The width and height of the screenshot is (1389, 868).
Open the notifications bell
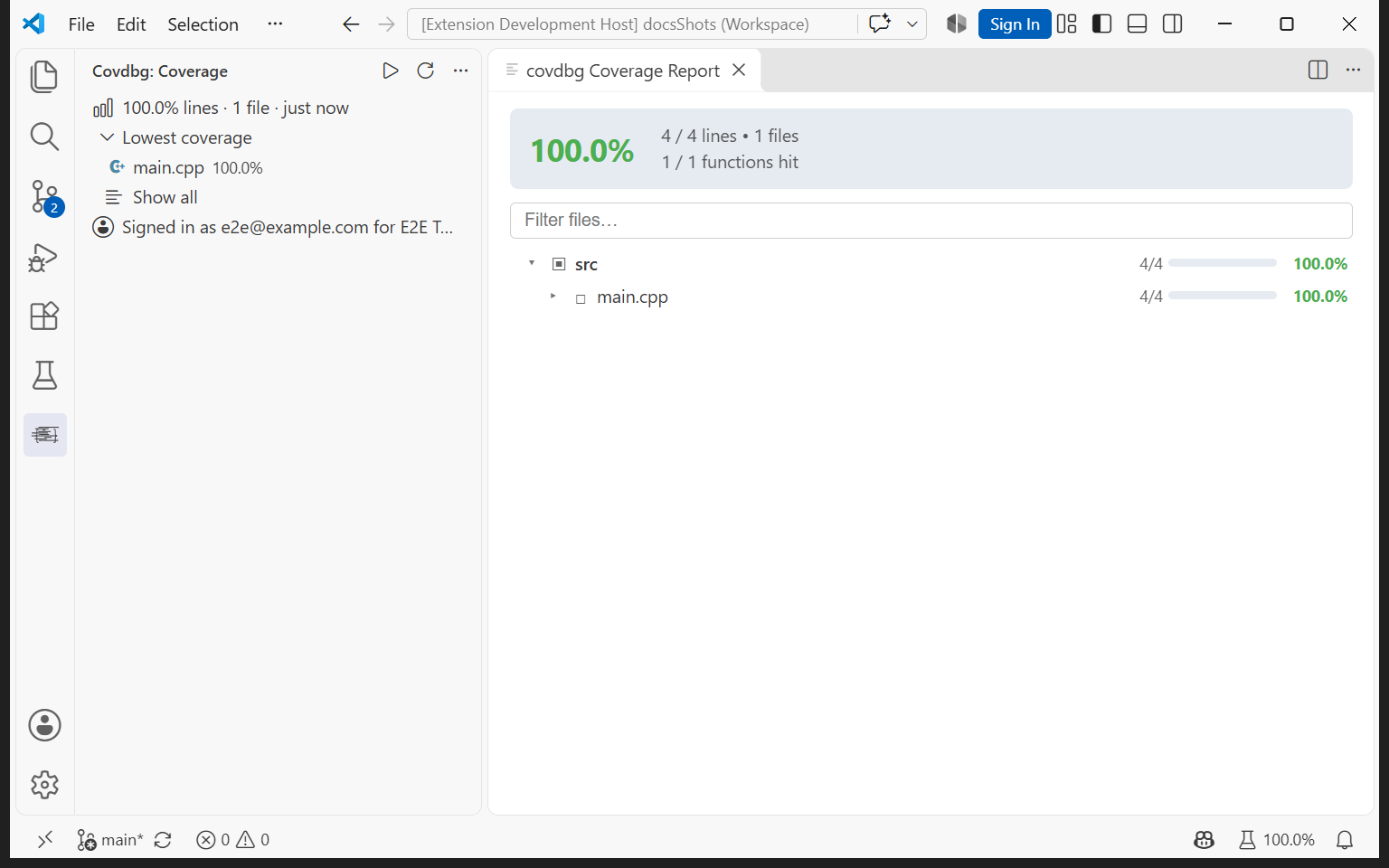click(1345, 840)
